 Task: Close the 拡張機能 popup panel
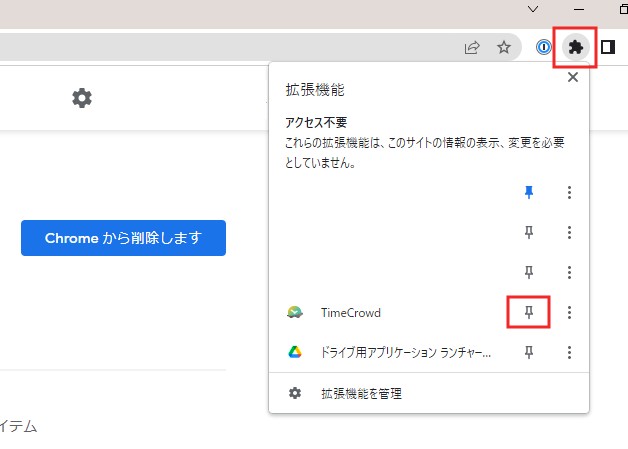pos(573,78)
